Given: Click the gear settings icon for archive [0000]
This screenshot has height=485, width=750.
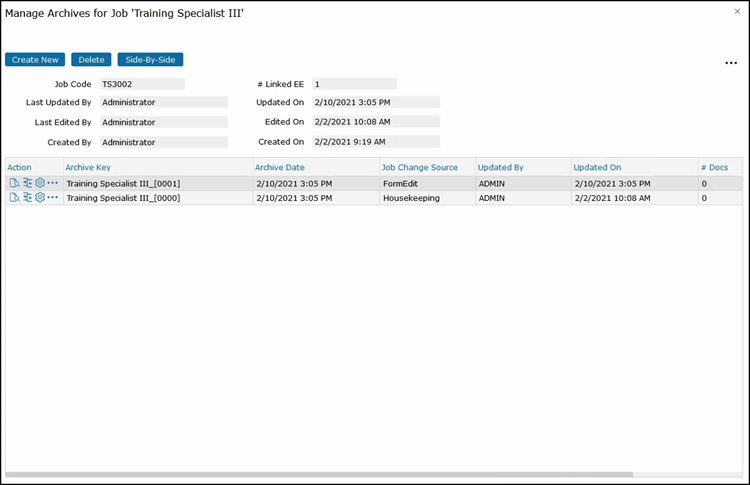Looking at the screenshot, I should [40, 198].
